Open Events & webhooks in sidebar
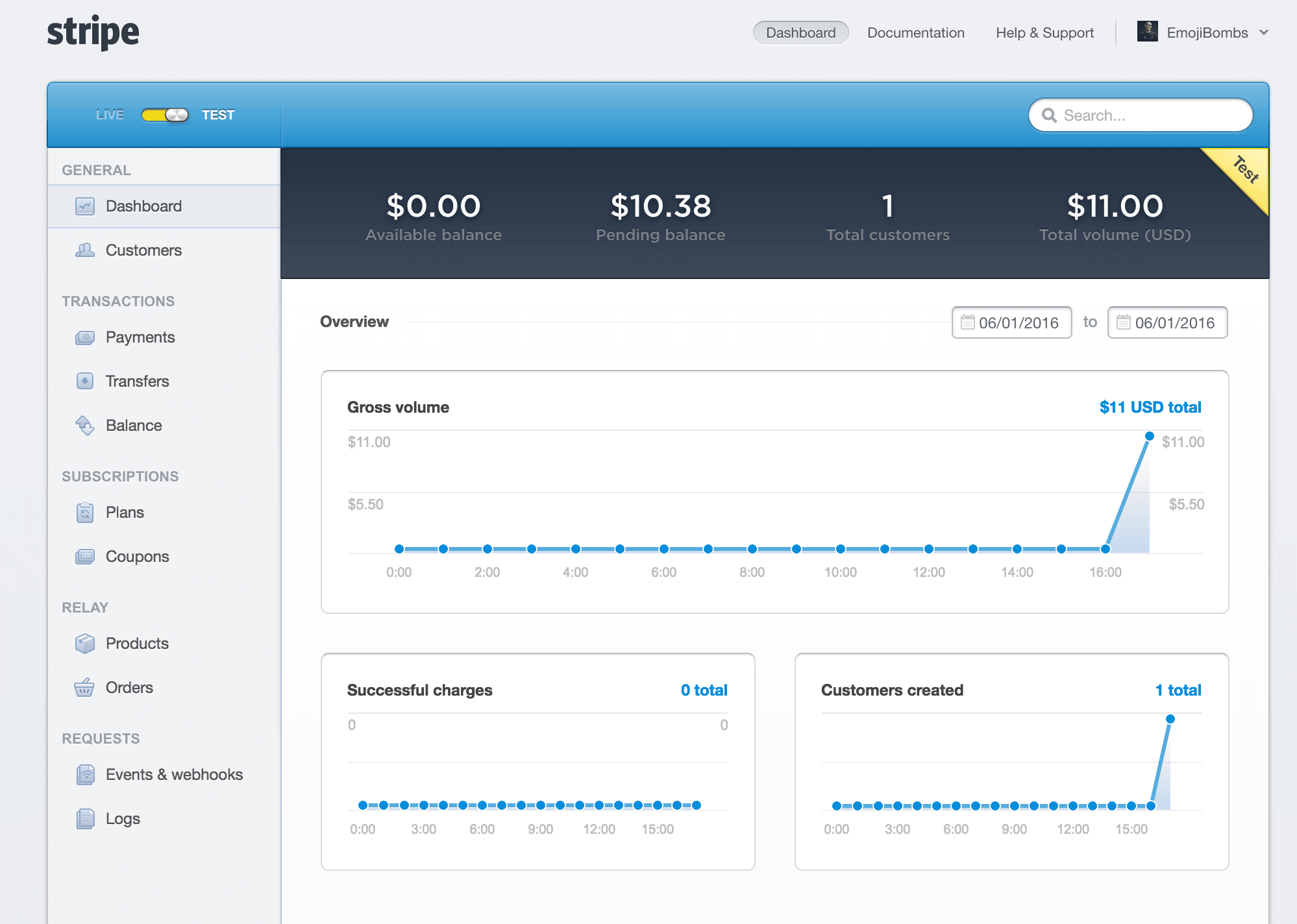Image resolution: width=1297 pixels, height=924 pixels. (174, 775)
